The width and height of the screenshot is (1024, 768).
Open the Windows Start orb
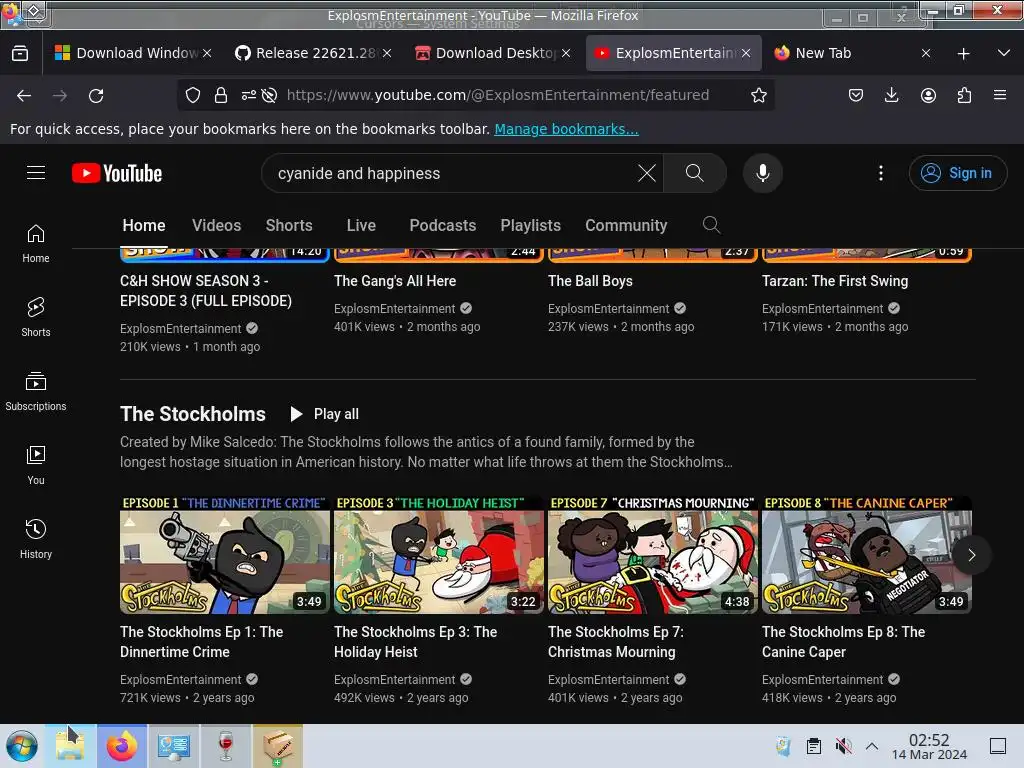(x=22, y=746)
